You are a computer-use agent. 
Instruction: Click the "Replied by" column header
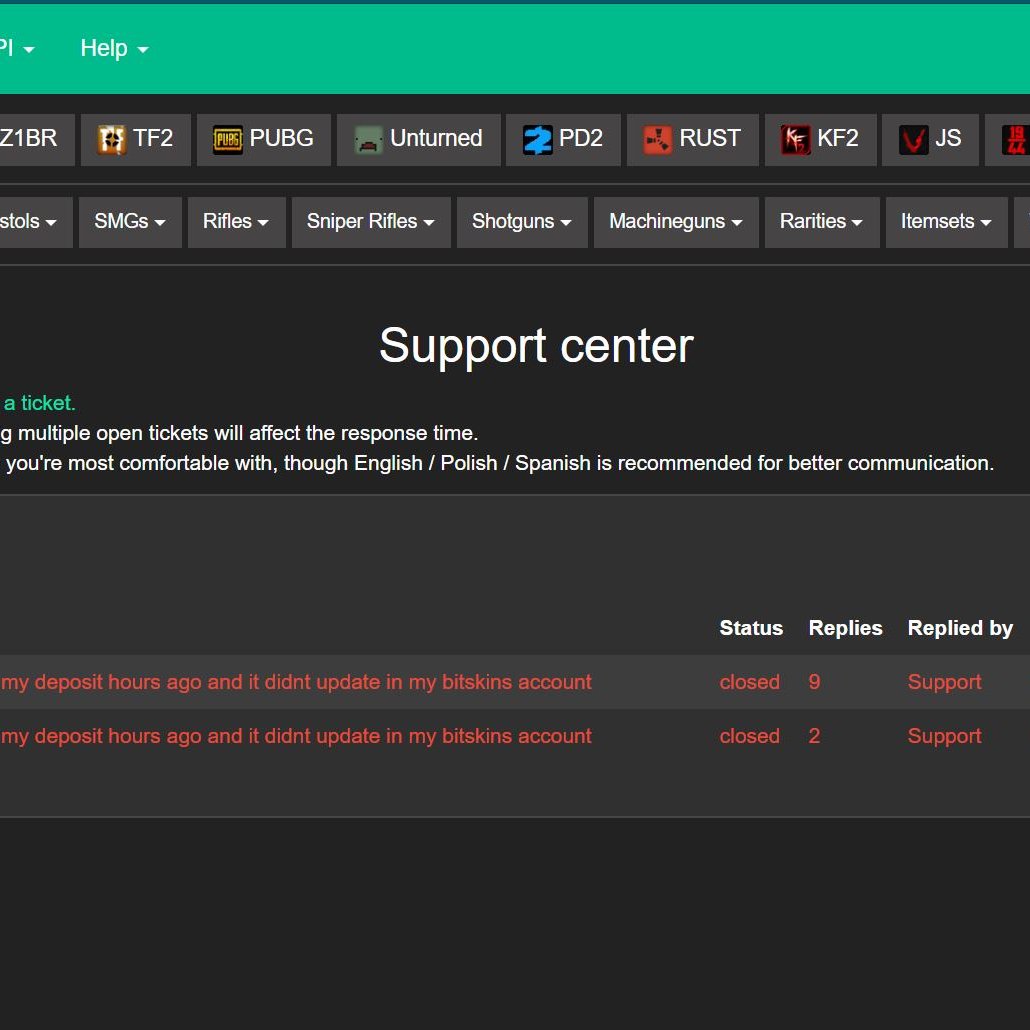click(x=960, y=628)
